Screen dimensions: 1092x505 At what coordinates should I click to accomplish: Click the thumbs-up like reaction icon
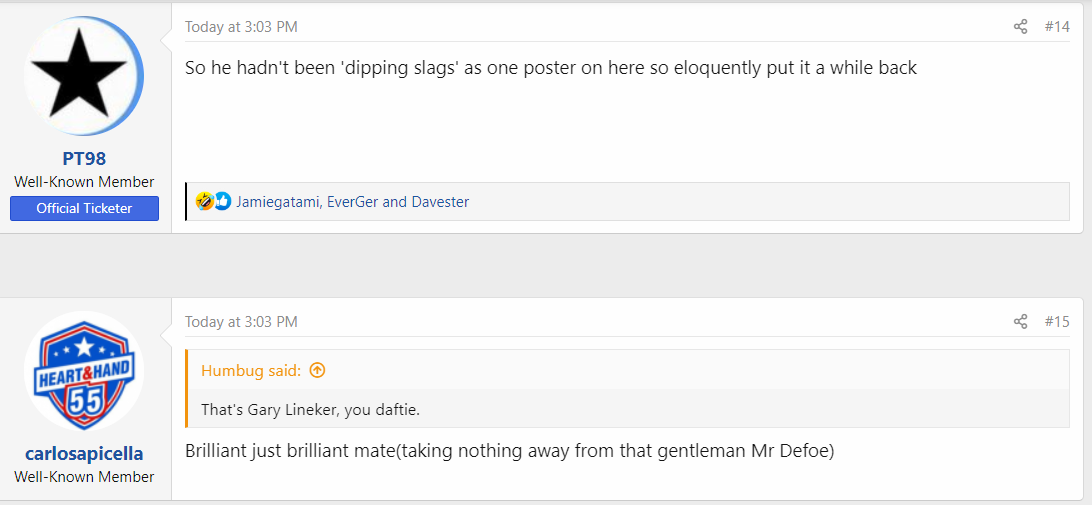(x=221, y=202)
